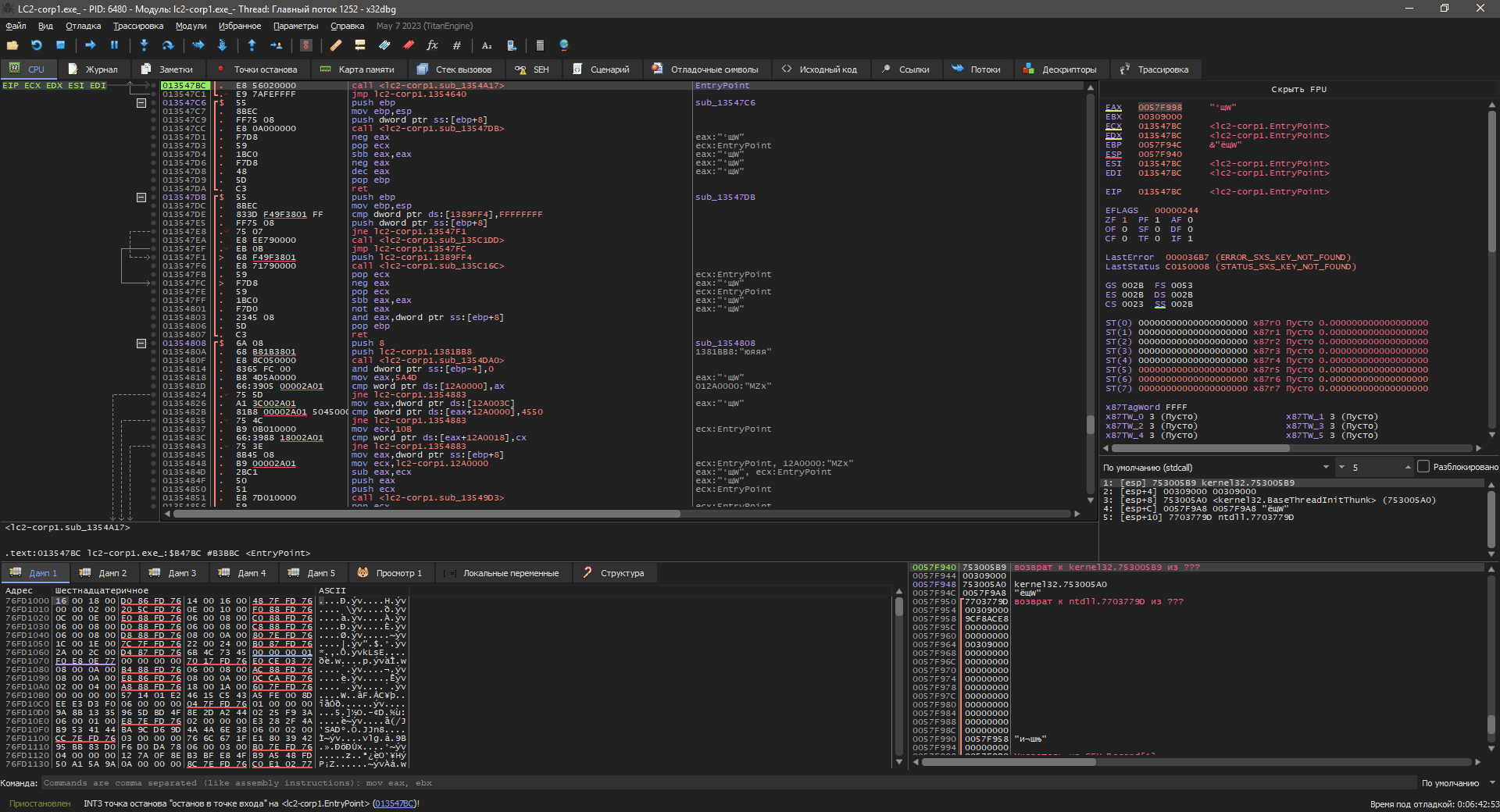Collapse the sub_1354808 function fold box
The image size is (1500, 812).
[x=141, y=344]
